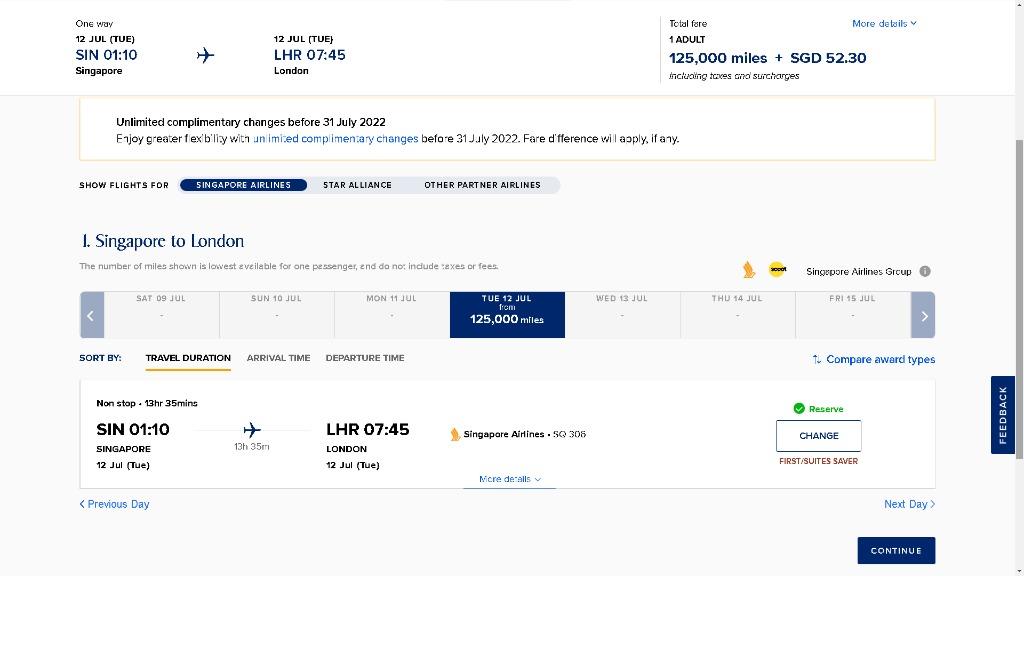Open the Feedback side tab
This screenshot has width=1024, height=660.
click(x=1002, y=414)
